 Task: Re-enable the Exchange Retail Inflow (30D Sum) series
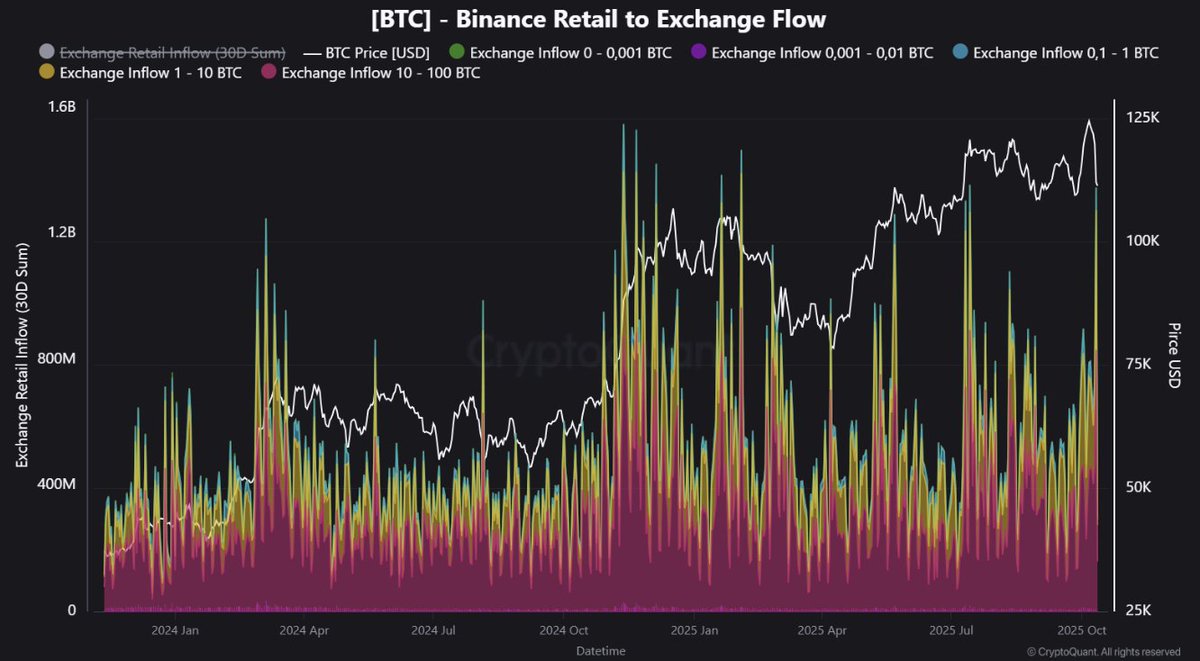[173, 52]
